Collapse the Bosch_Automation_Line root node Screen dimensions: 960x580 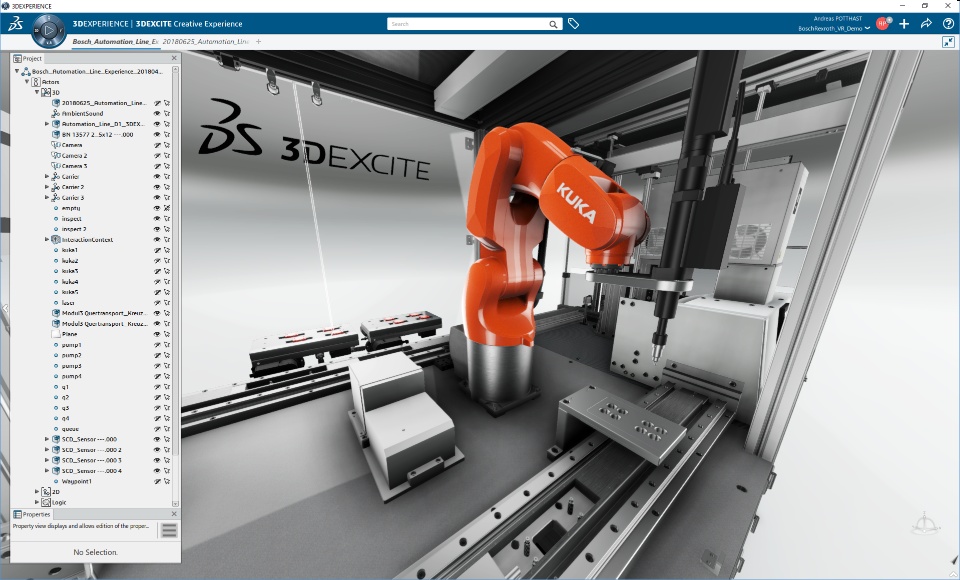pos(17,71)
